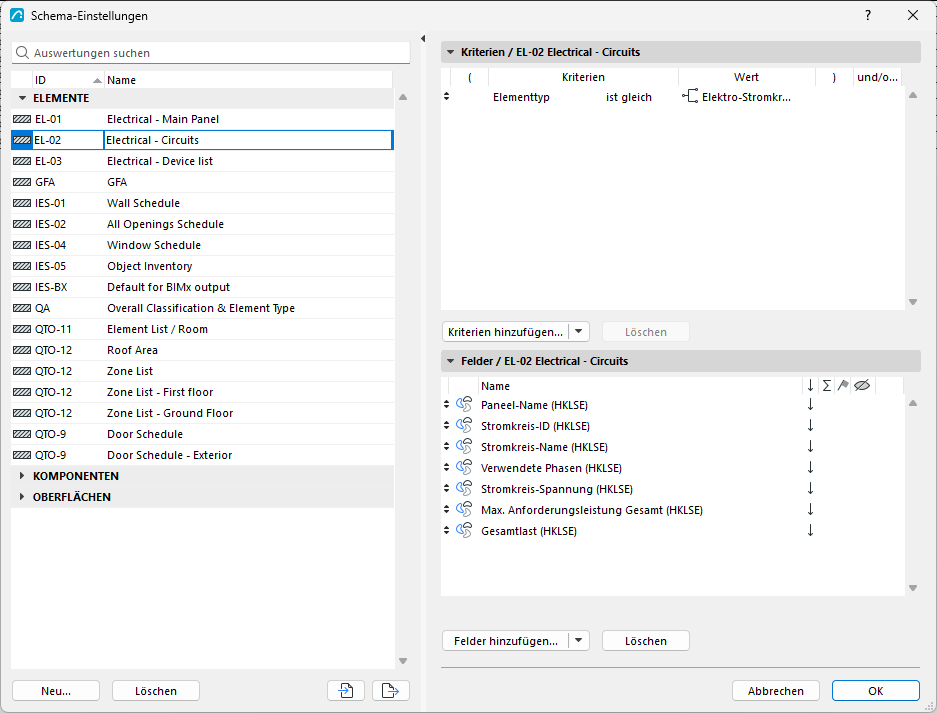The width and height of the screenshot is (937, 713).
Task: Click the property icon beside Gesamtlast (HKLSE)
Action: pyautogui.click(x=464, y=531)
